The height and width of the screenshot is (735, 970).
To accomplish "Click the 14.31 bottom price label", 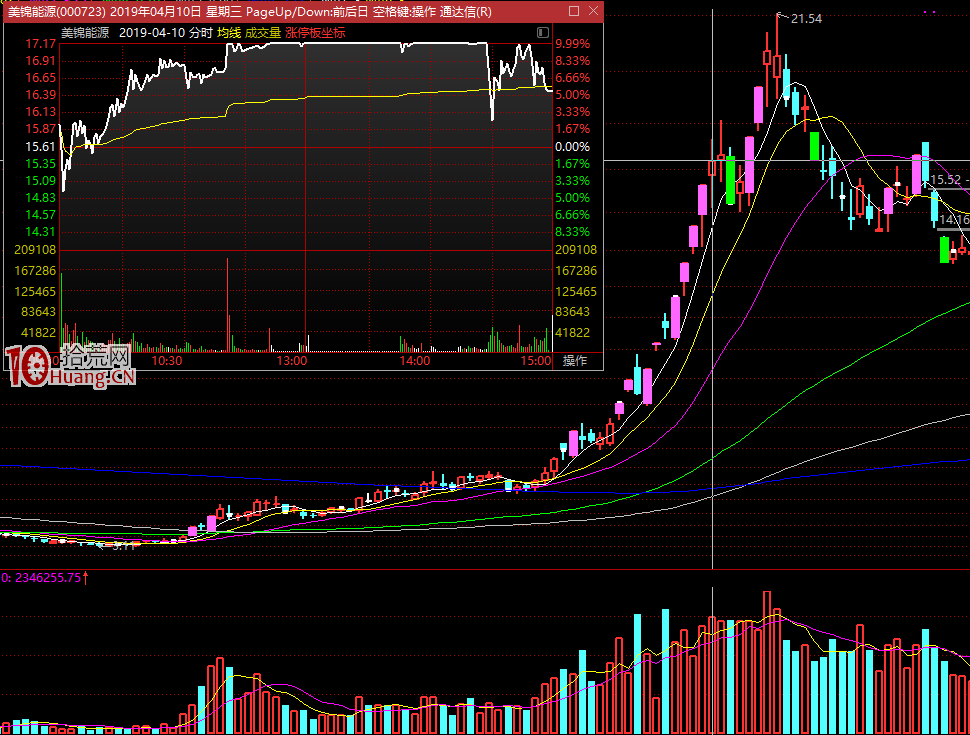I will [41, 231].
